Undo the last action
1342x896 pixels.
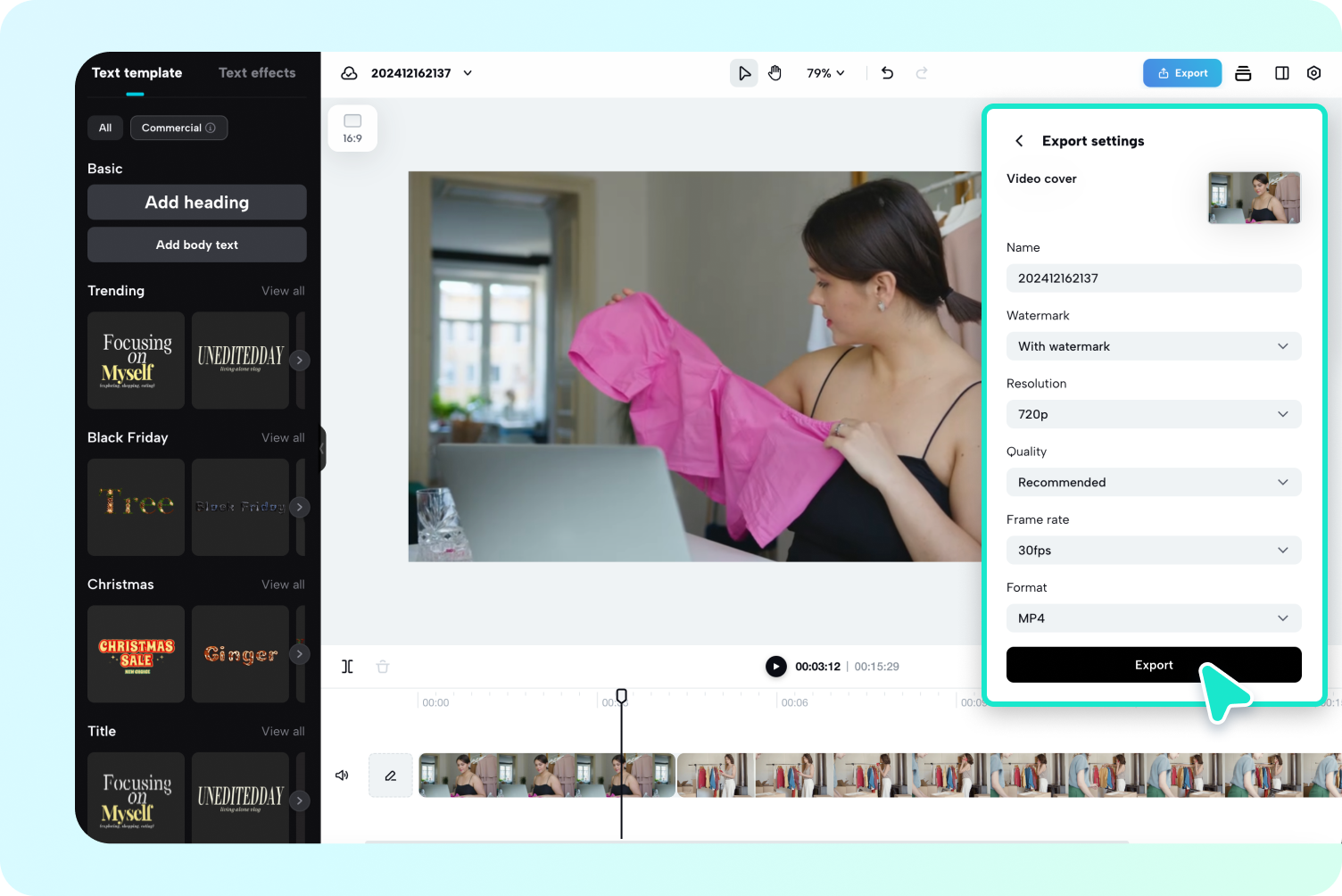click(x=887, y=72)
